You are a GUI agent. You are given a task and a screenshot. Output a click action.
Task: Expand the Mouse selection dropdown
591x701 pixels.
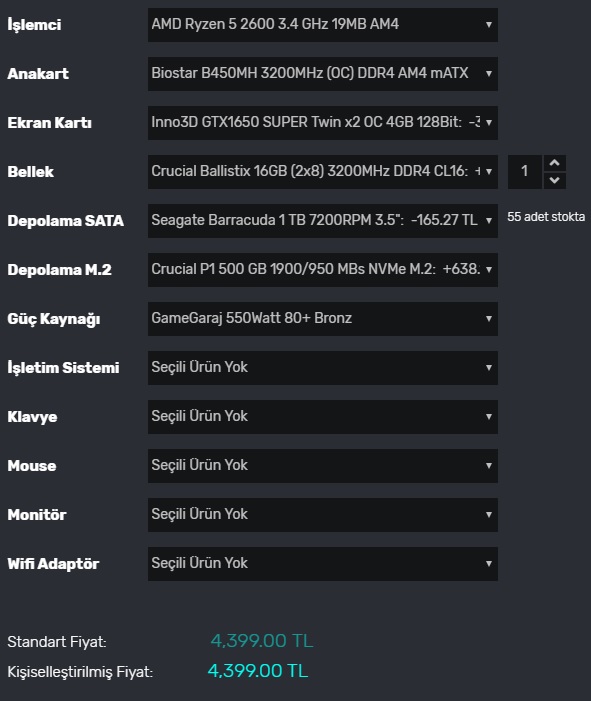tap(323, 465)
